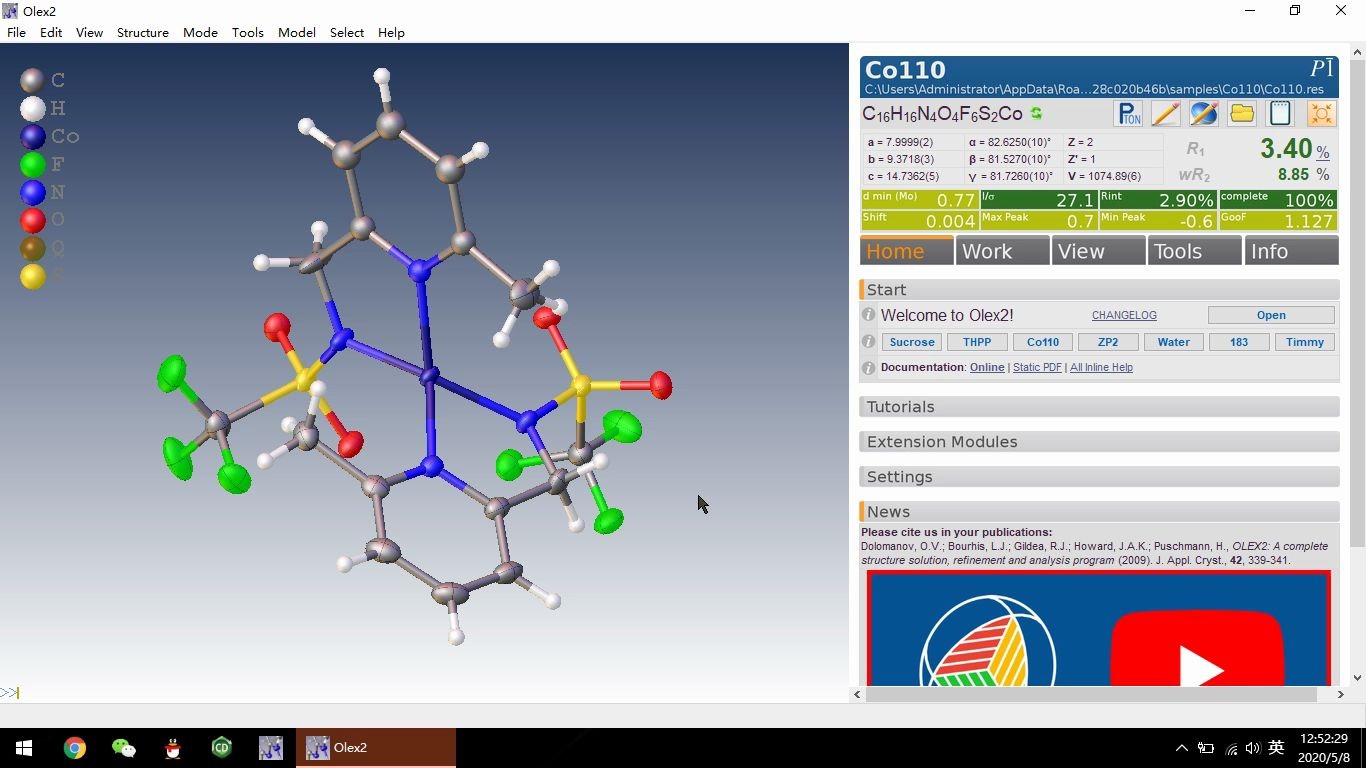This screenshot has width=1366, height=768.
Task: Load the ZP2 sample structure
Action: 1108,342
